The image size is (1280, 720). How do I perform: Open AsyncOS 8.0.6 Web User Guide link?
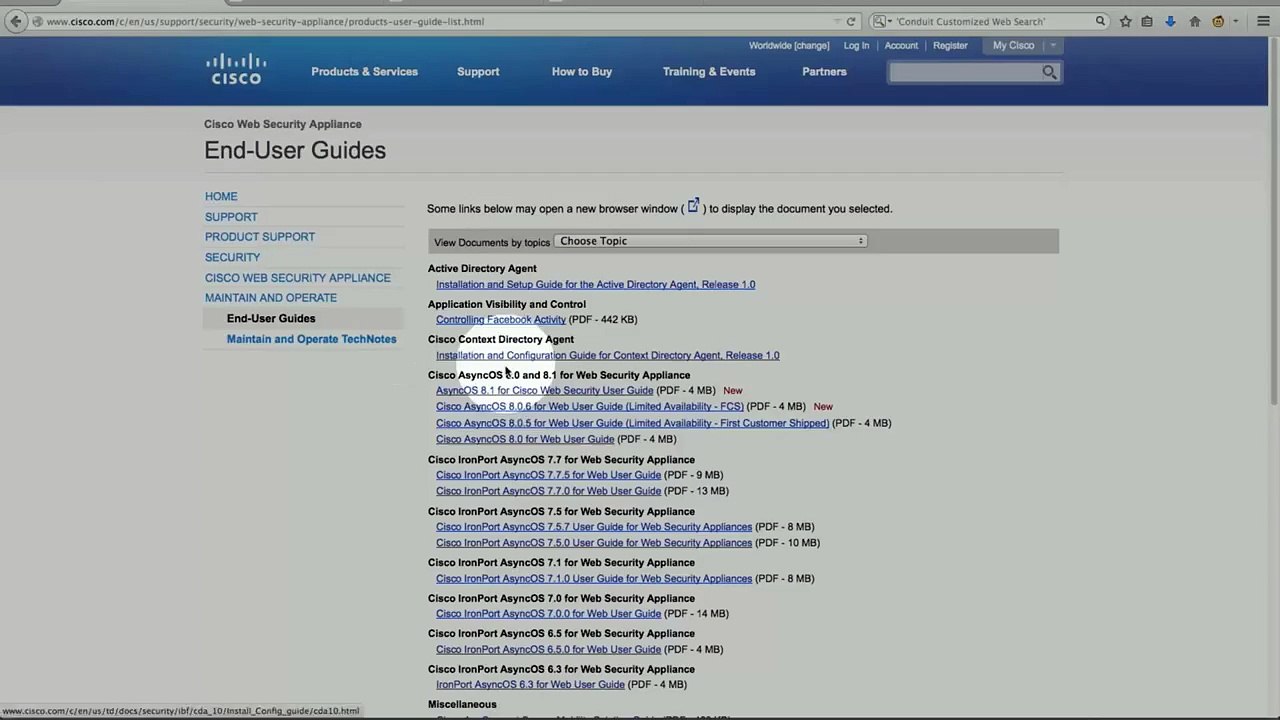click(x=589, y=407)
